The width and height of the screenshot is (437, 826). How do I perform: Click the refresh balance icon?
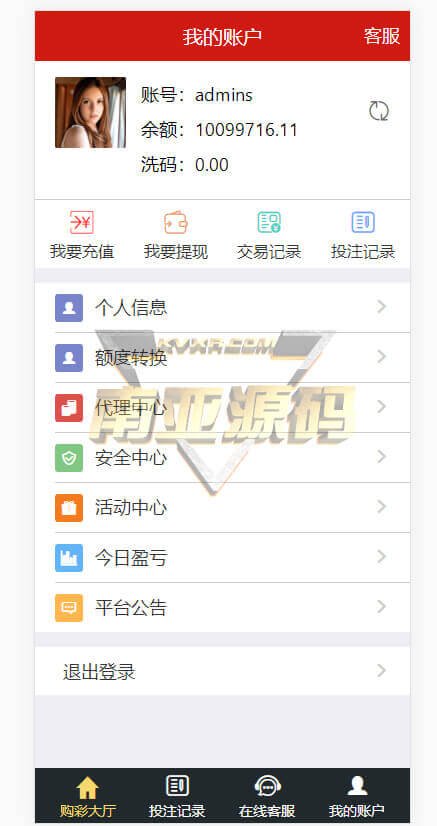(379, 111)
